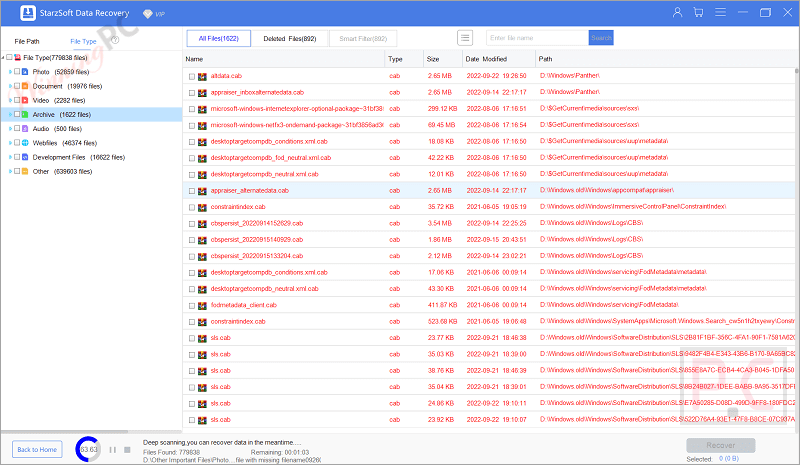Select the Smart Filter(892) tab
Viewport: 800px width, 465px height.
(363, 38)
